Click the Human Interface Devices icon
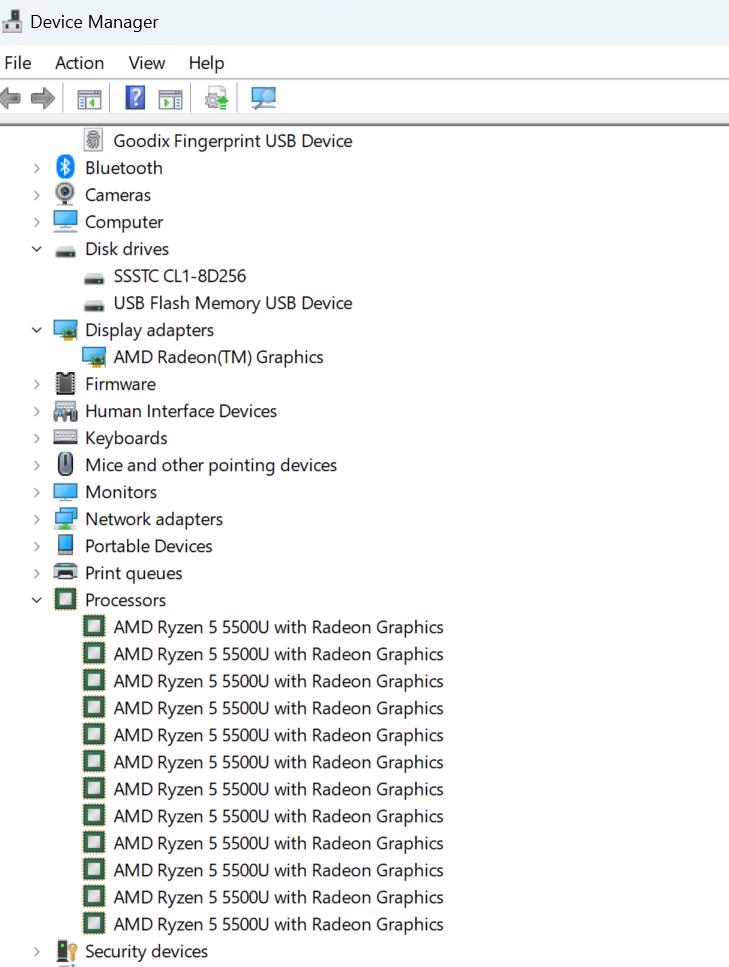 point(65,411)
